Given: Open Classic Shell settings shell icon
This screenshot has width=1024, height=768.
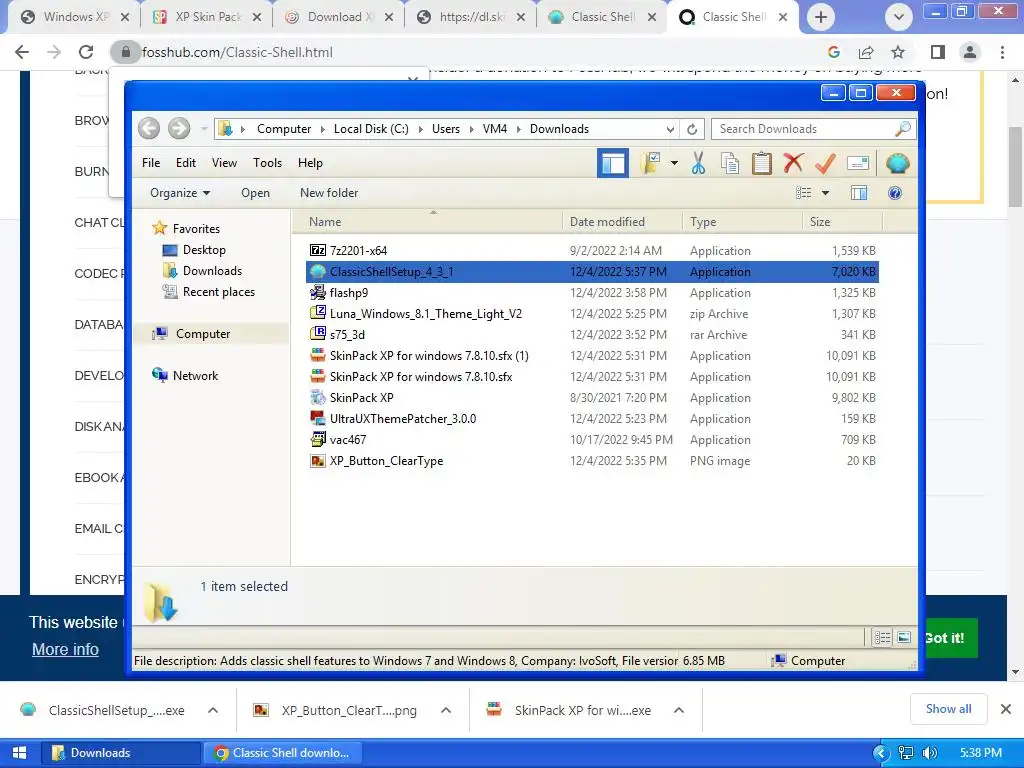Looking at the screenshot, I should coord(897,163).
